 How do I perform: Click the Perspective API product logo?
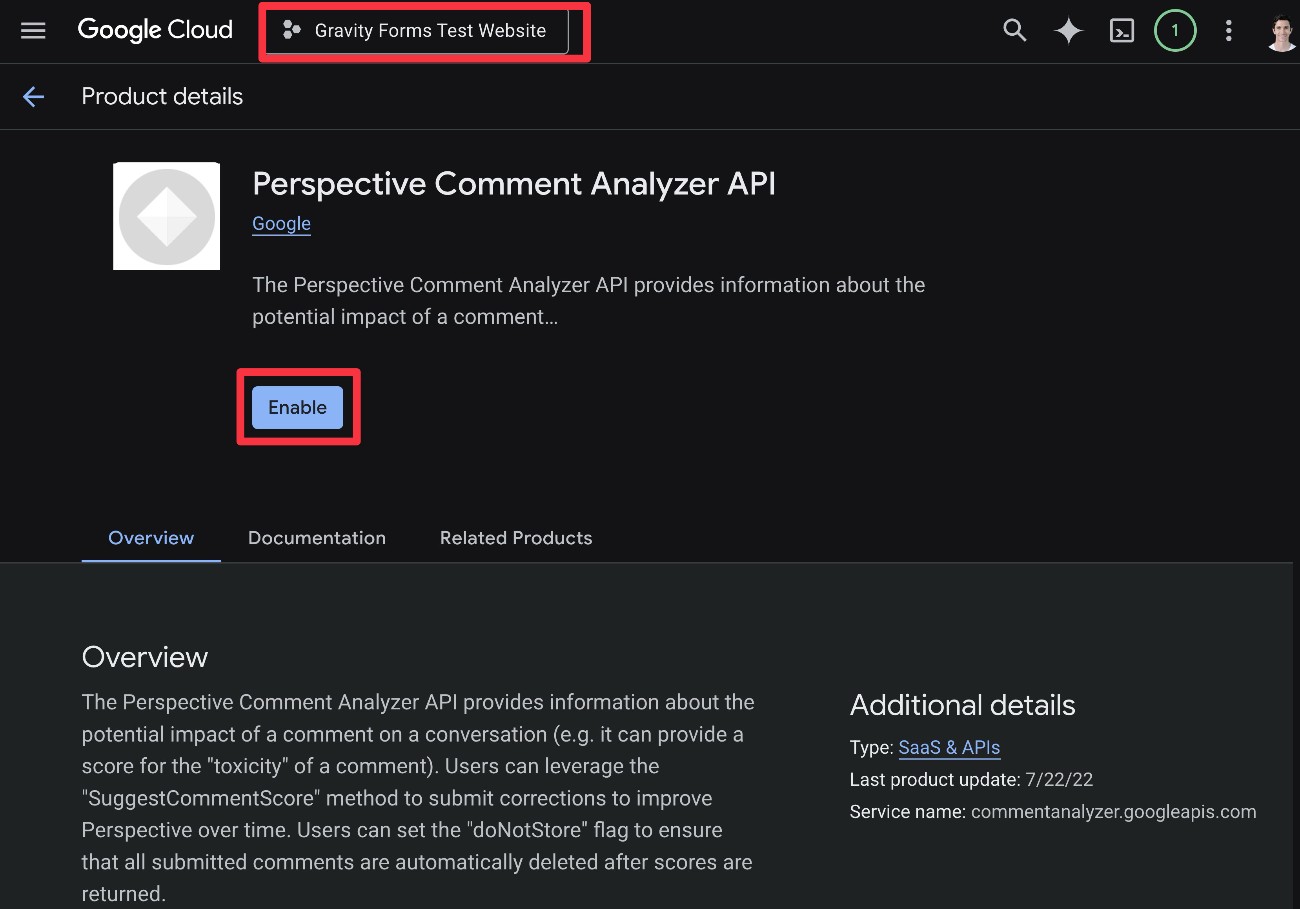point(166,215)
